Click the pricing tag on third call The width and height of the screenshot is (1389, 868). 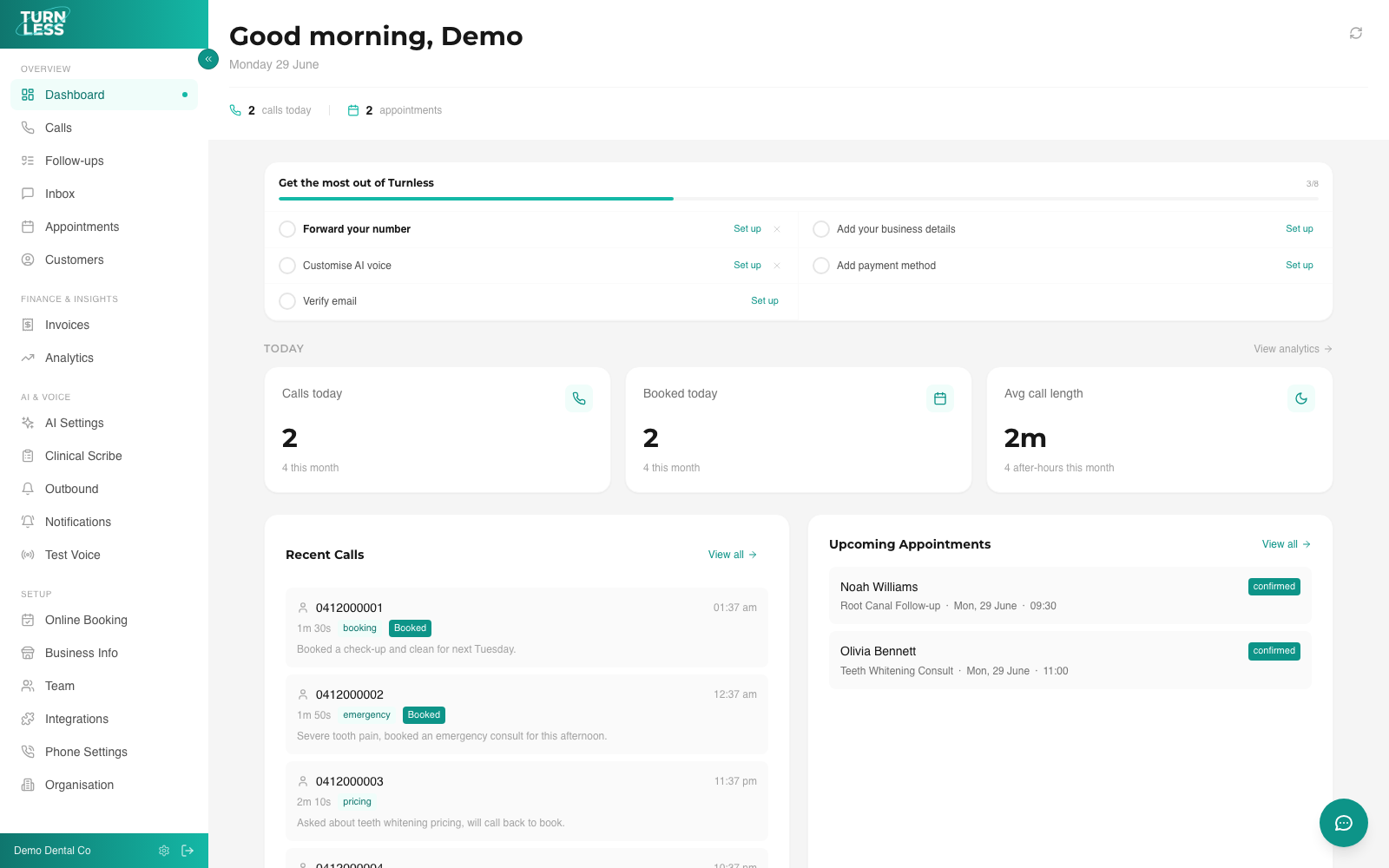(x=357, y=802)
